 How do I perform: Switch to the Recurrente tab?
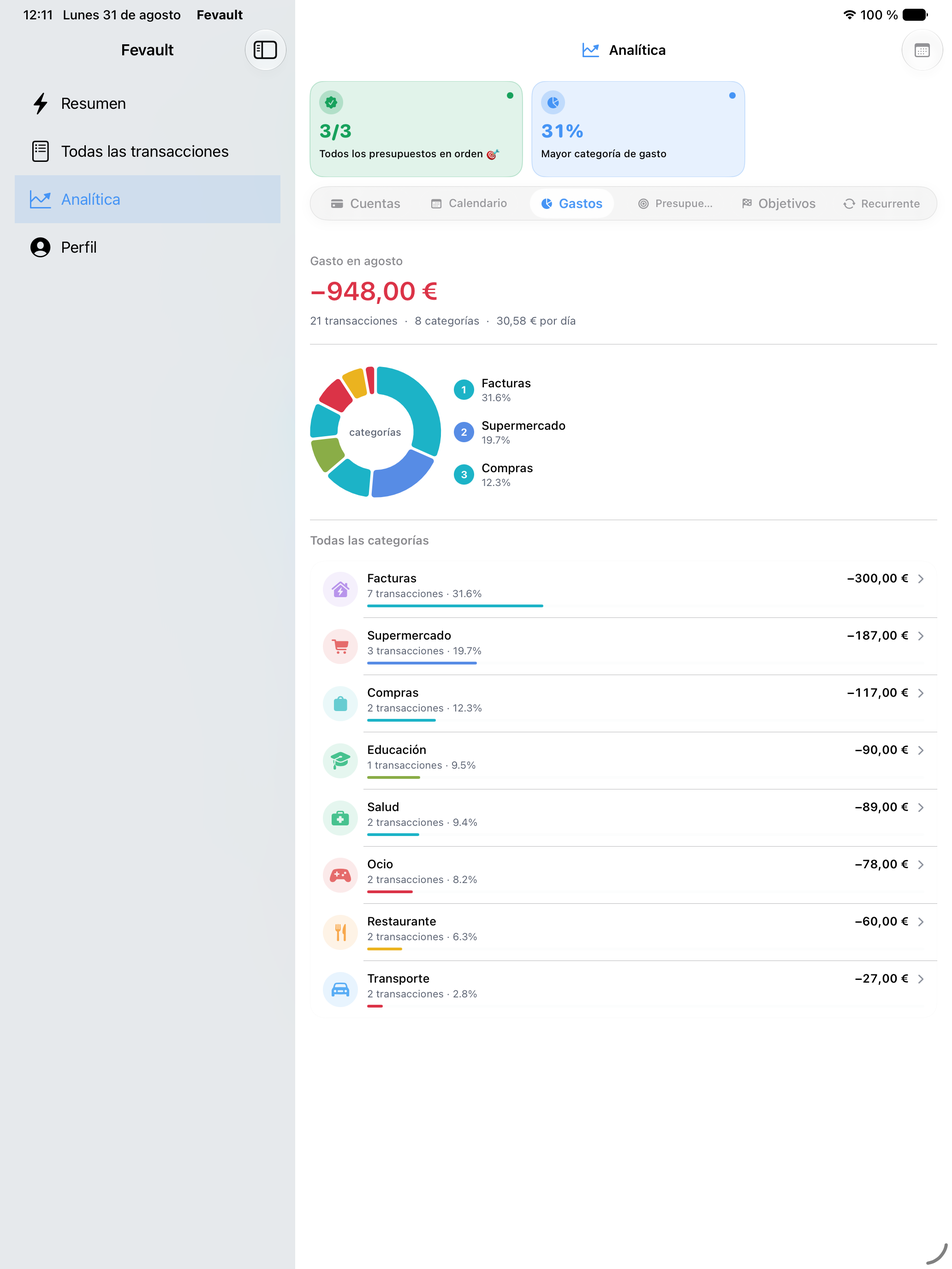[881, 203]
